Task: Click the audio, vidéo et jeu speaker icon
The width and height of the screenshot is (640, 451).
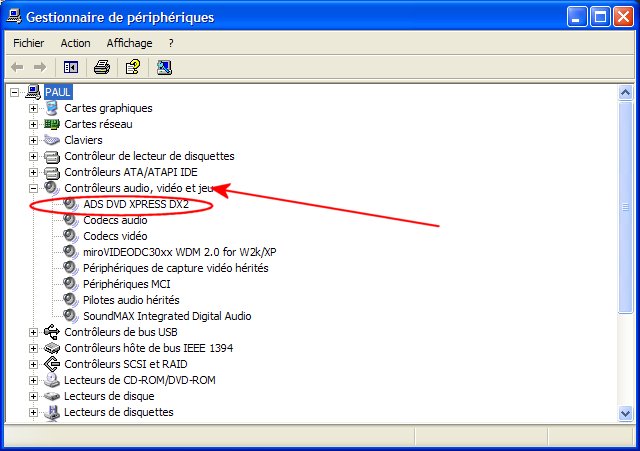Action: click(52, 188)
